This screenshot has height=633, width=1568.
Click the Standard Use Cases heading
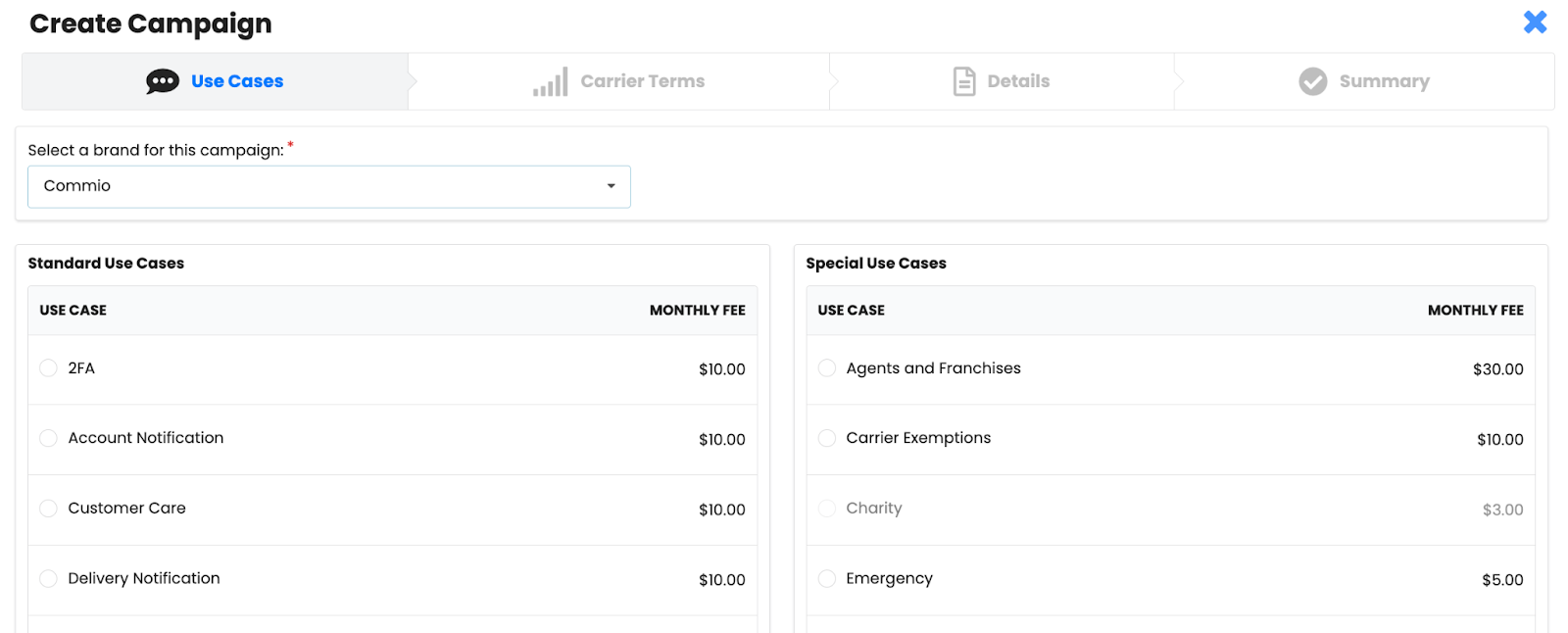click(106, 263)
